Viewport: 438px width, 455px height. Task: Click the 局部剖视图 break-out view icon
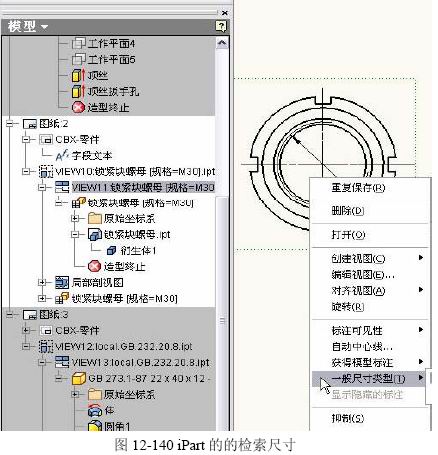coord(62,283)
